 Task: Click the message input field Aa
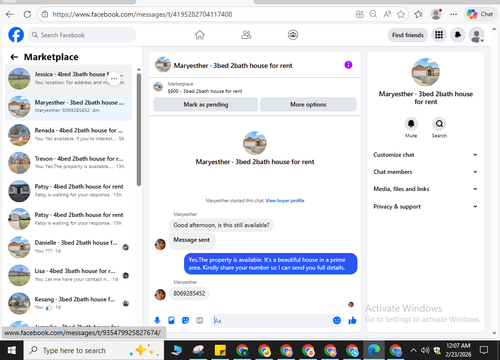pos(272,321)
